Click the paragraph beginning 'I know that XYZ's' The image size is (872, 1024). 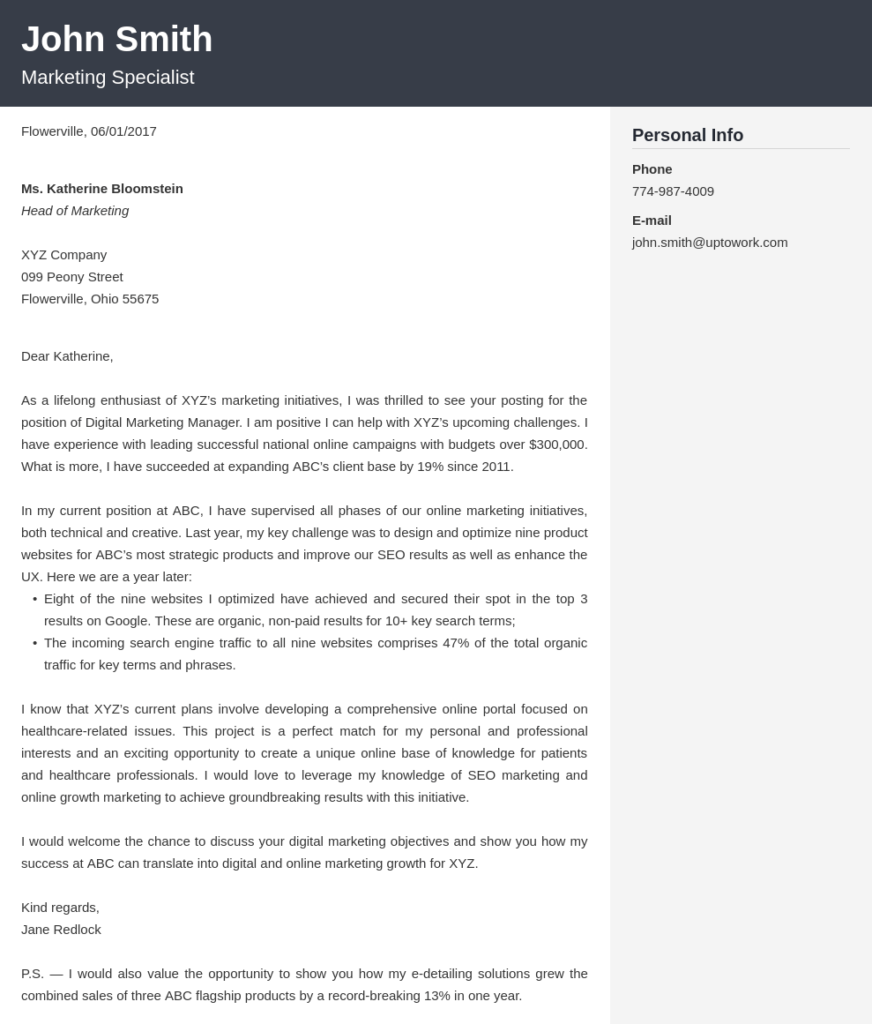tap(304, 753)
